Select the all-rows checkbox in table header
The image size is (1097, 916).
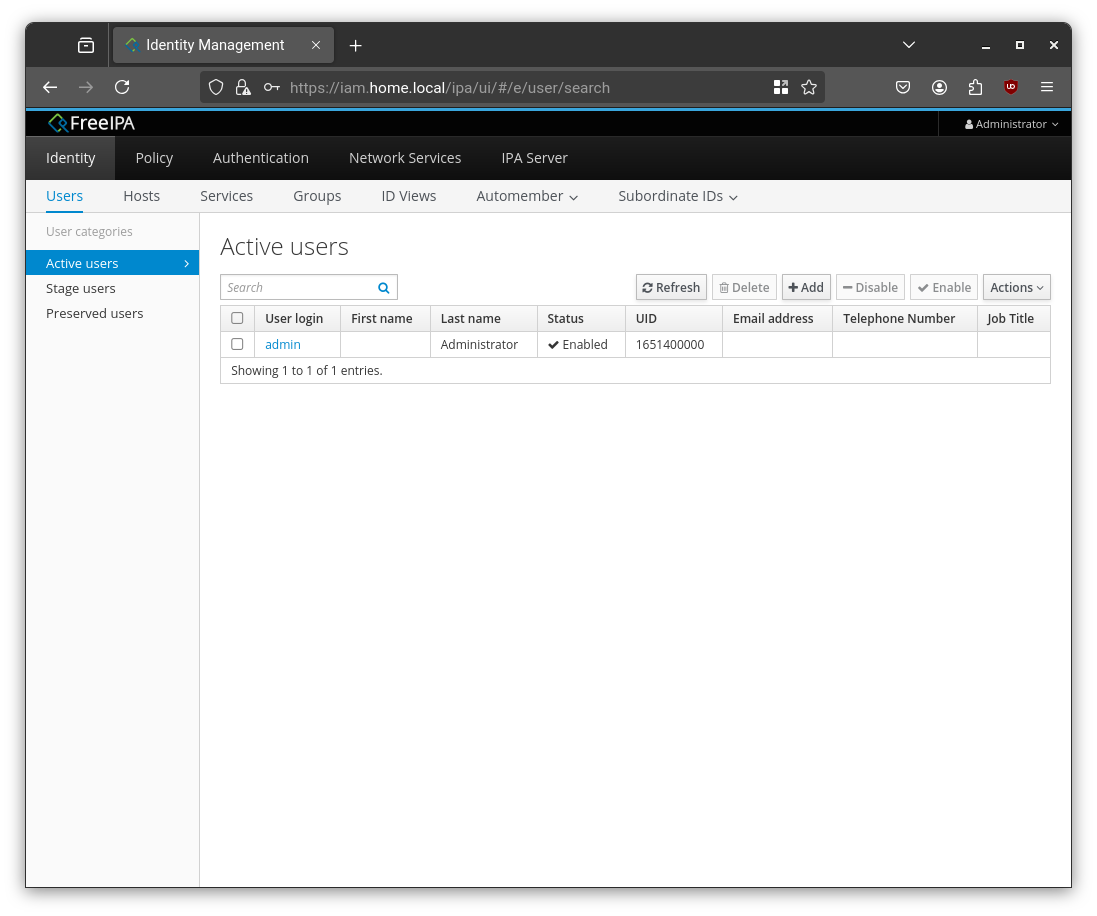pyautogui.click(x=237, y=318)
